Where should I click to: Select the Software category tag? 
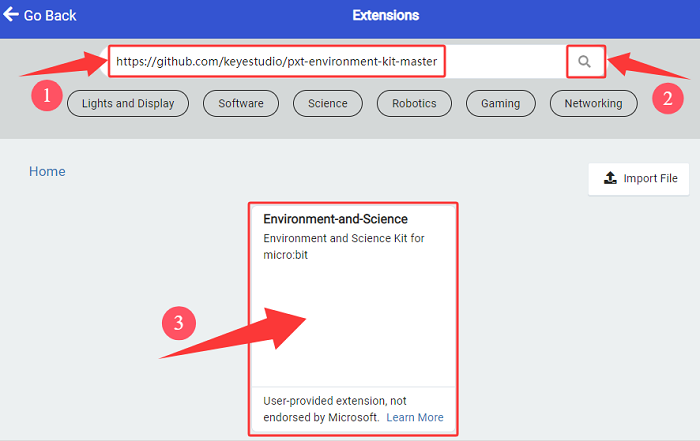[x=241, y=104]
